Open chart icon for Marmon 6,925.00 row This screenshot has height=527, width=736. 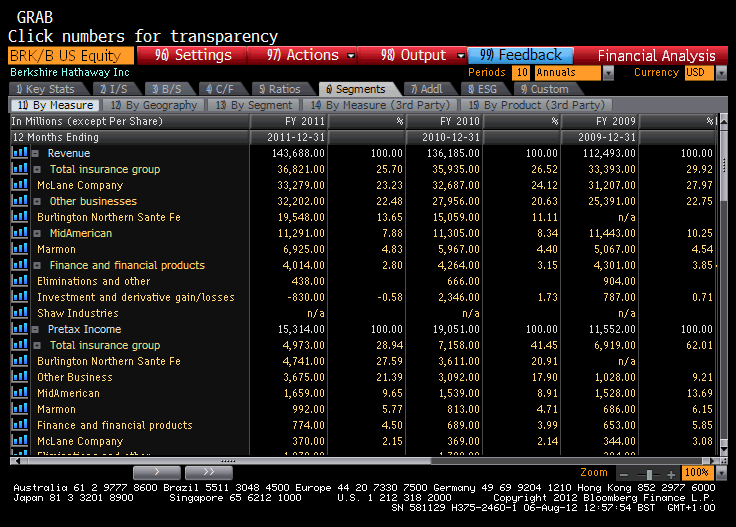point(20,248)
